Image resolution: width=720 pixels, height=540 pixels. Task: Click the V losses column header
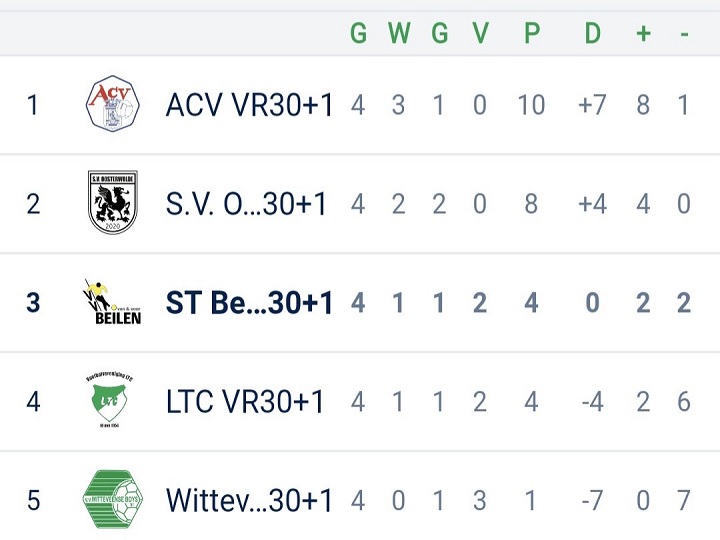[x=480, y=33]
